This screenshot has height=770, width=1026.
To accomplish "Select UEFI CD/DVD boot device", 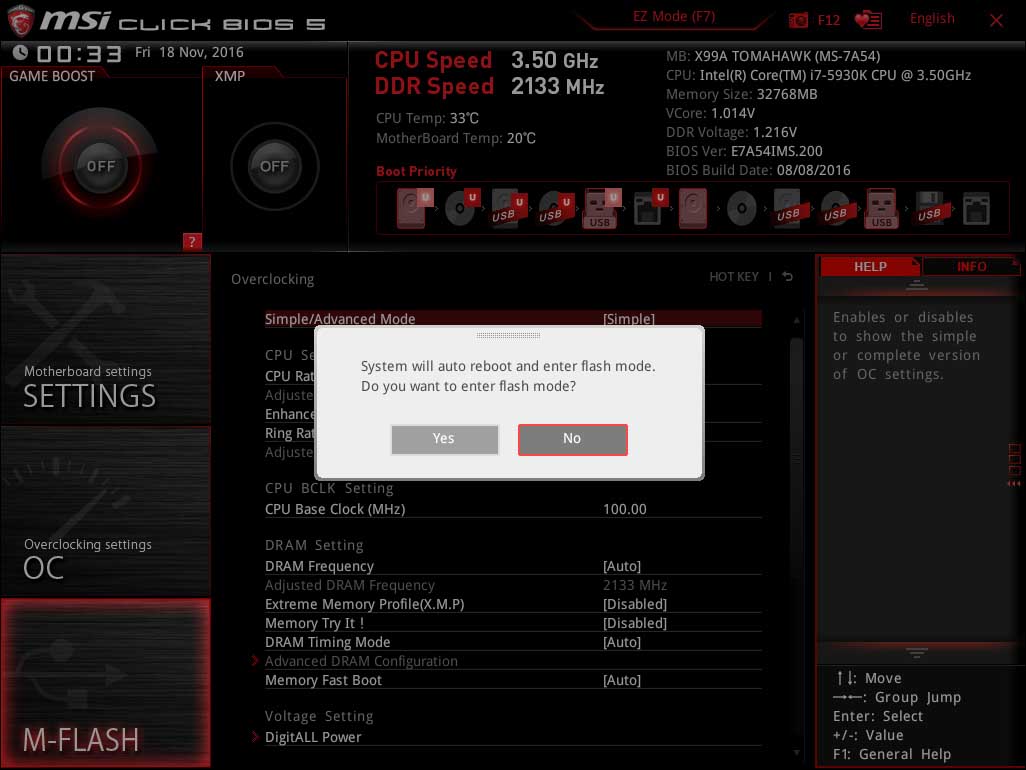I will pyautogui.click(x=462, y=208).
